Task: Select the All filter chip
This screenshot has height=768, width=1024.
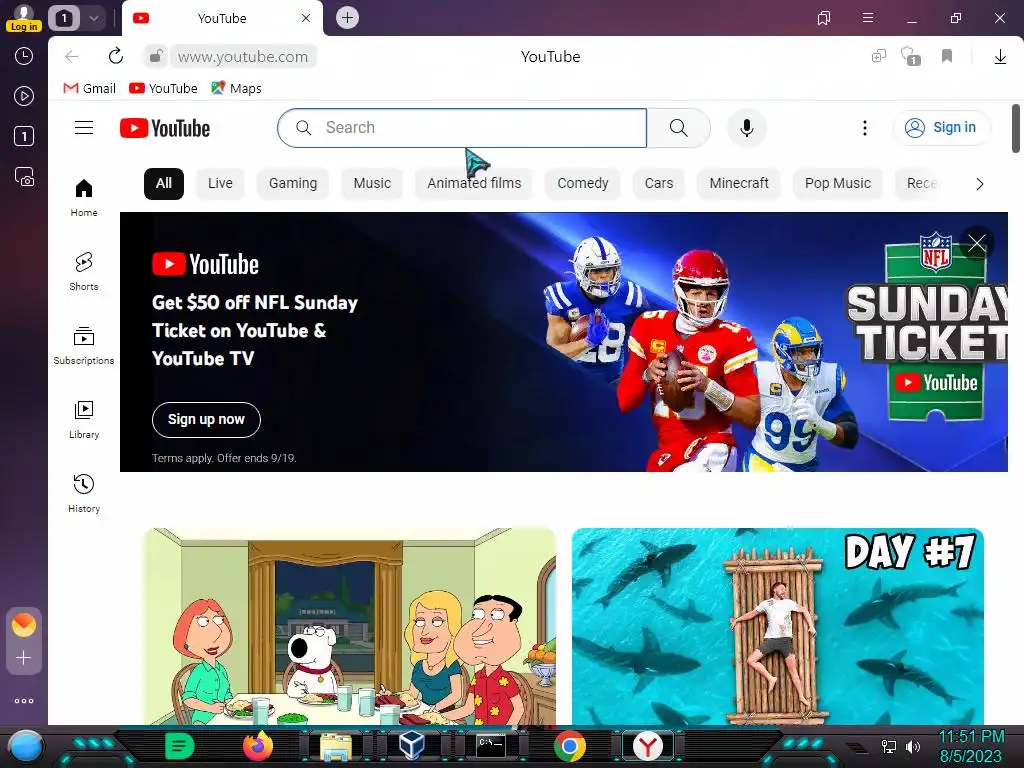Action: 164,184
